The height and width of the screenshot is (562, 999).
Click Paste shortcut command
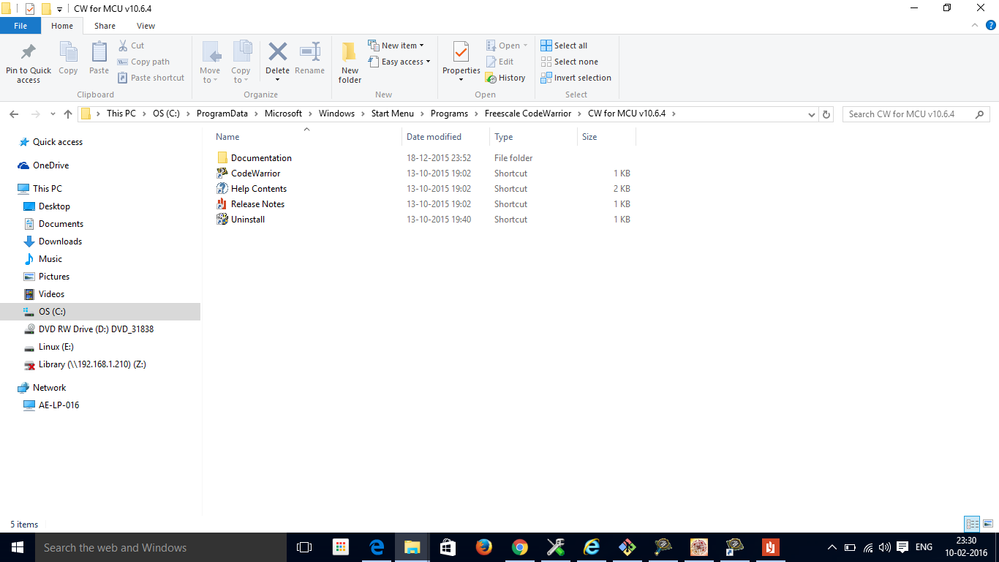point(151,78)
